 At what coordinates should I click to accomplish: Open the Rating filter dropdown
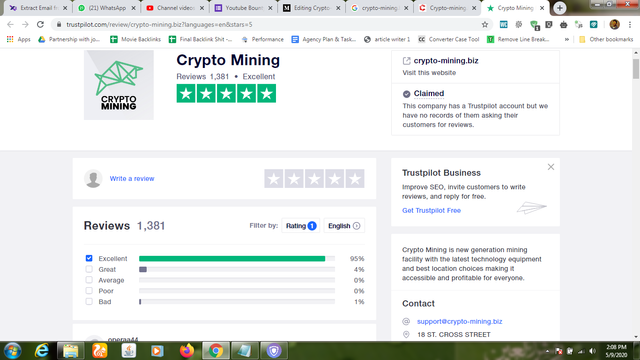301,226
